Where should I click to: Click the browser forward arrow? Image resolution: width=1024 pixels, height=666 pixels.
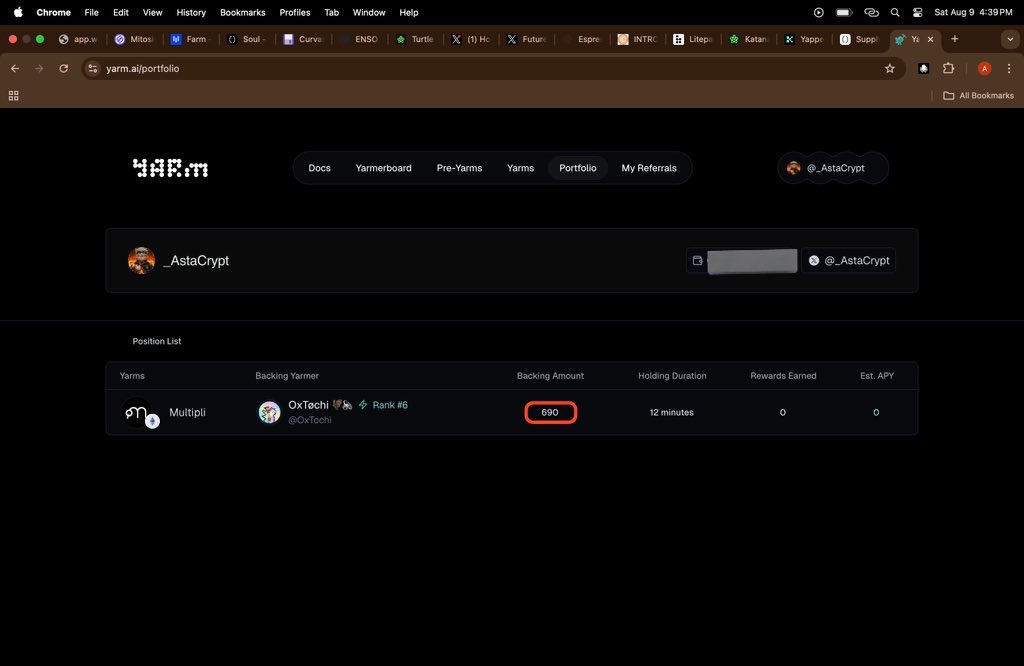coord(39,69)
